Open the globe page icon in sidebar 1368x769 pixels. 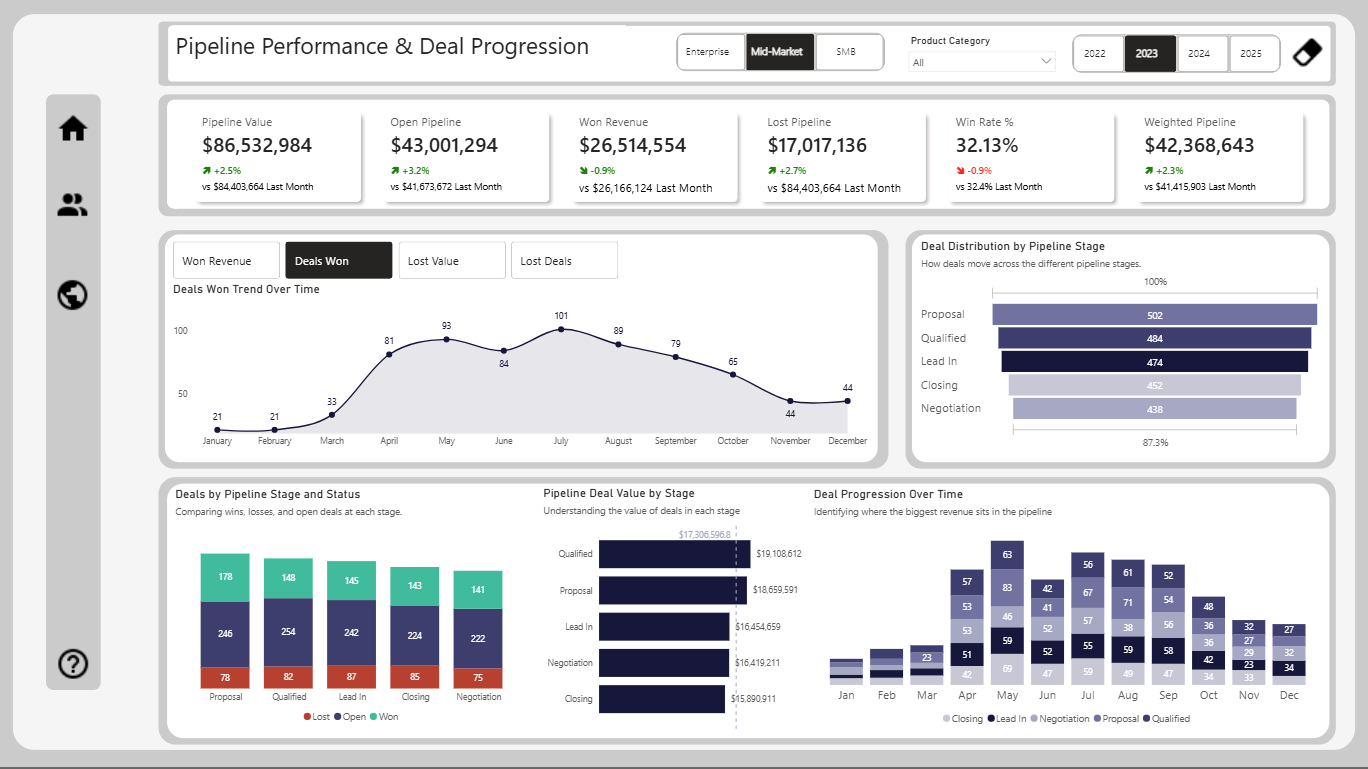click(x=73, y=295)
